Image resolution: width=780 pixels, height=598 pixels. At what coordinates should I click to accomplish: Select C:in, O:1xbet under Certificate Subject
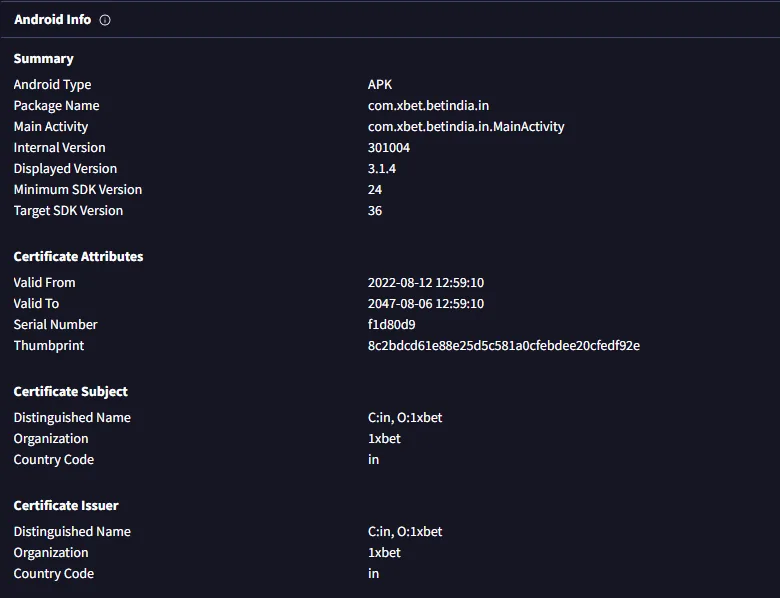[x=405, y=417]
